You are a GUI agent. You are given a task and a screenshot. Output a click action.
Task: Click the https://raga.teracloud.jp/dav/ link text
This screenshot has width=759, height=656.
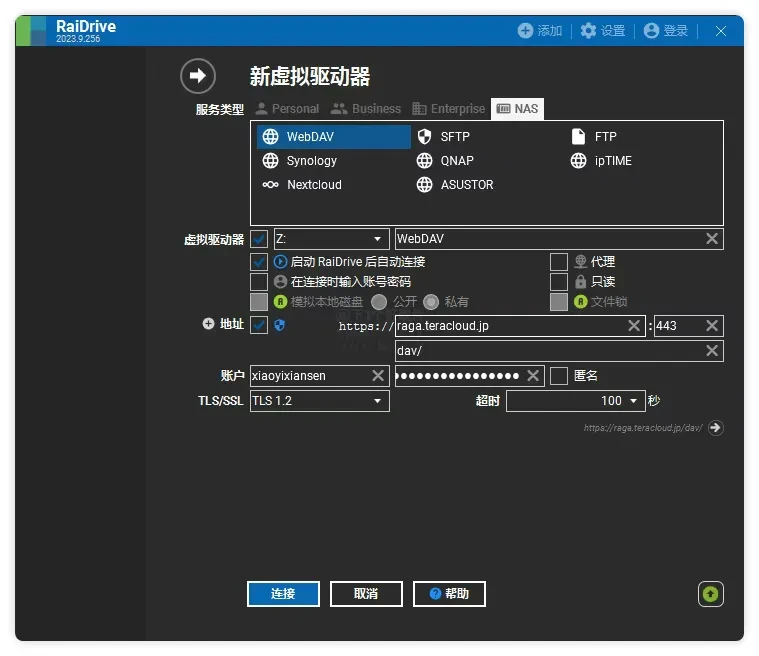tap(643, 428)
